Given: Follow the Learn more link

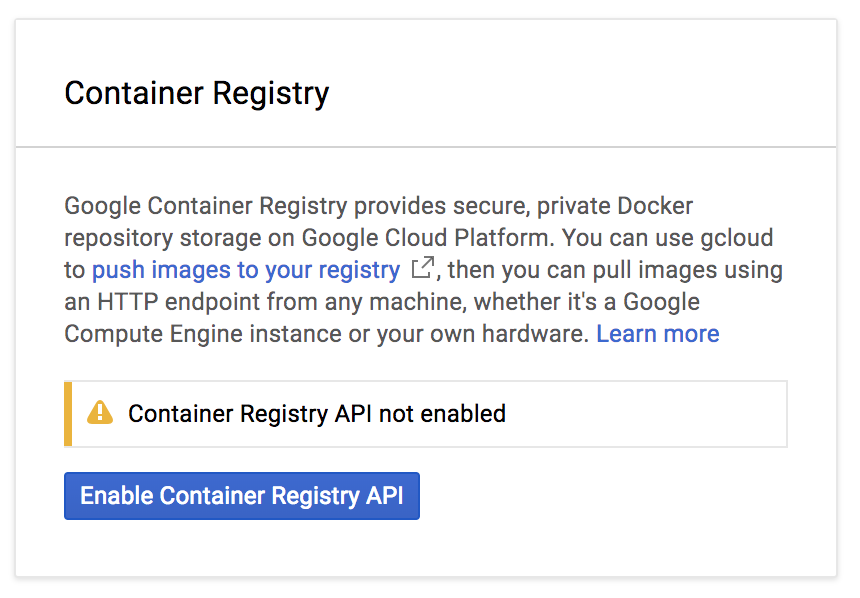Looking at the screenshot, I should [x=657, y=333].
